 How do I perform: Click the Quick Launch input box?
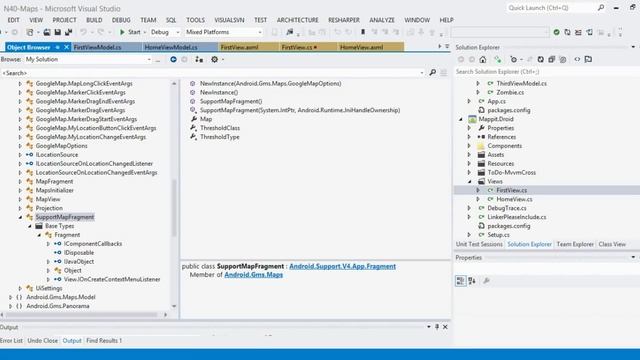point(551,8)
